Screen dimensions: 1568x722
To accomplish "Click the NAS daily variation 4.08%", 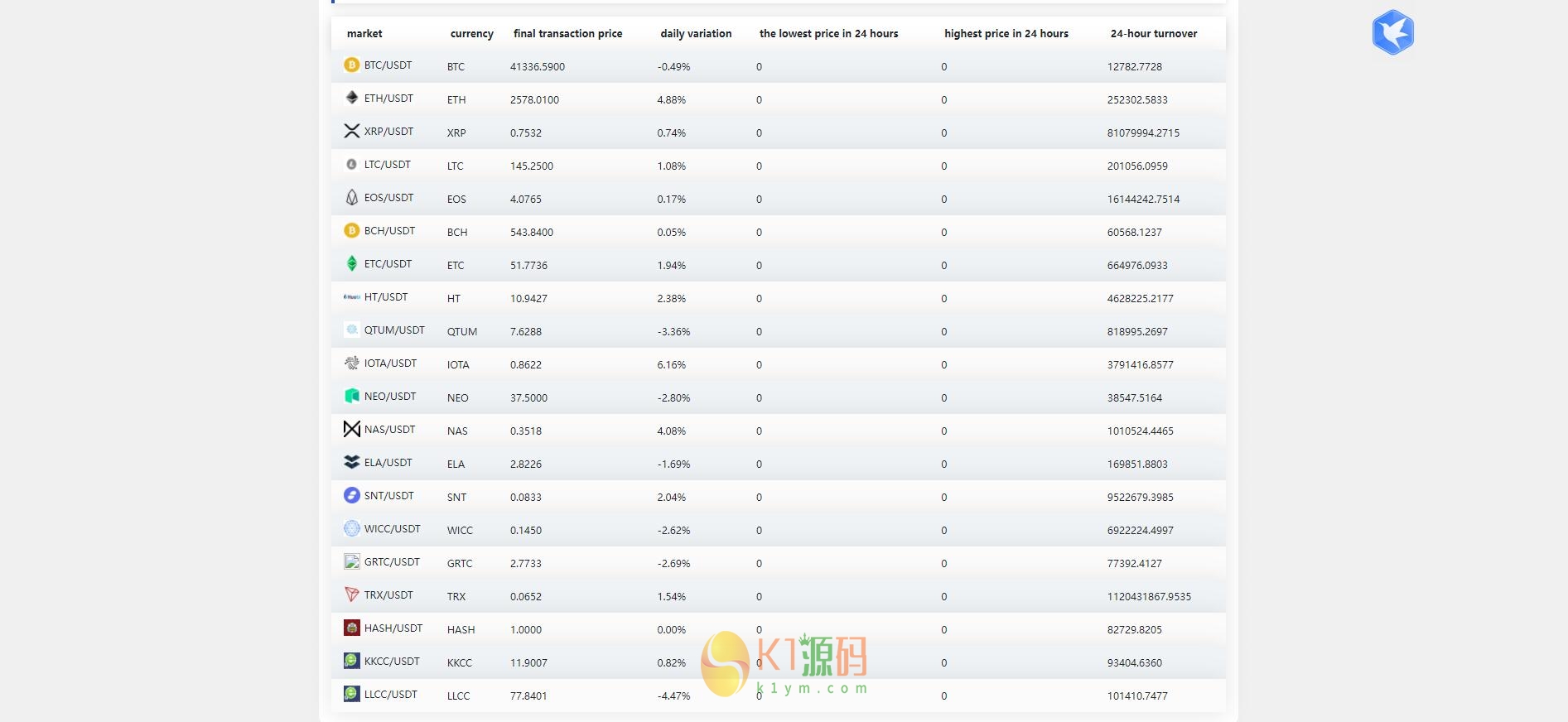I will (x=672, y=431).
